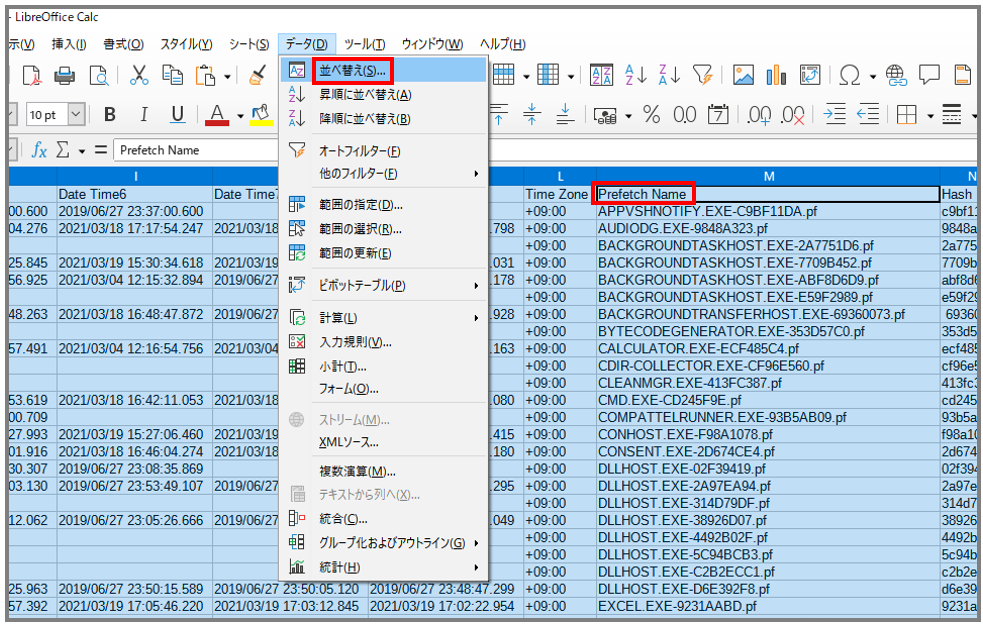The image size is (983, 627).
Task: Click the formula input field
Action: 196,150
